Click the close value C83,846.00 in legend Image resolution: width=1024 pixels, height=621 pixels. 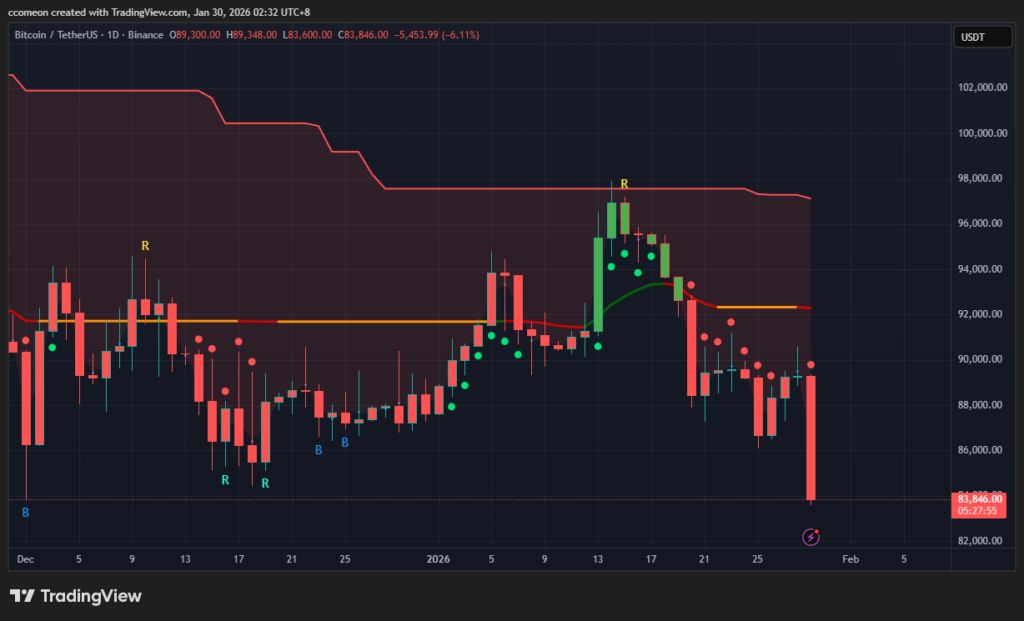[x=364, y=35]
